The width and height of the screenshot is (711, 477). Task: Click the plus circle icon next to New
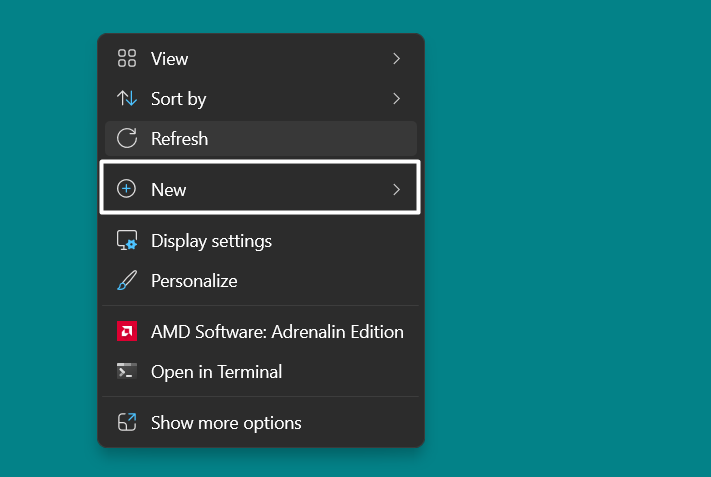tap(127, 189)
